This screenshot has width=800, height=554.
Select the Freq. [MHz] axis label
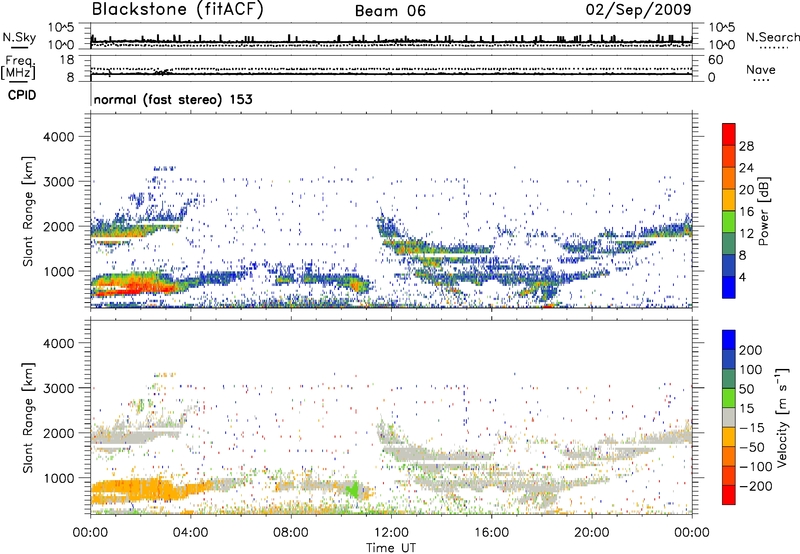pos(18,68)
